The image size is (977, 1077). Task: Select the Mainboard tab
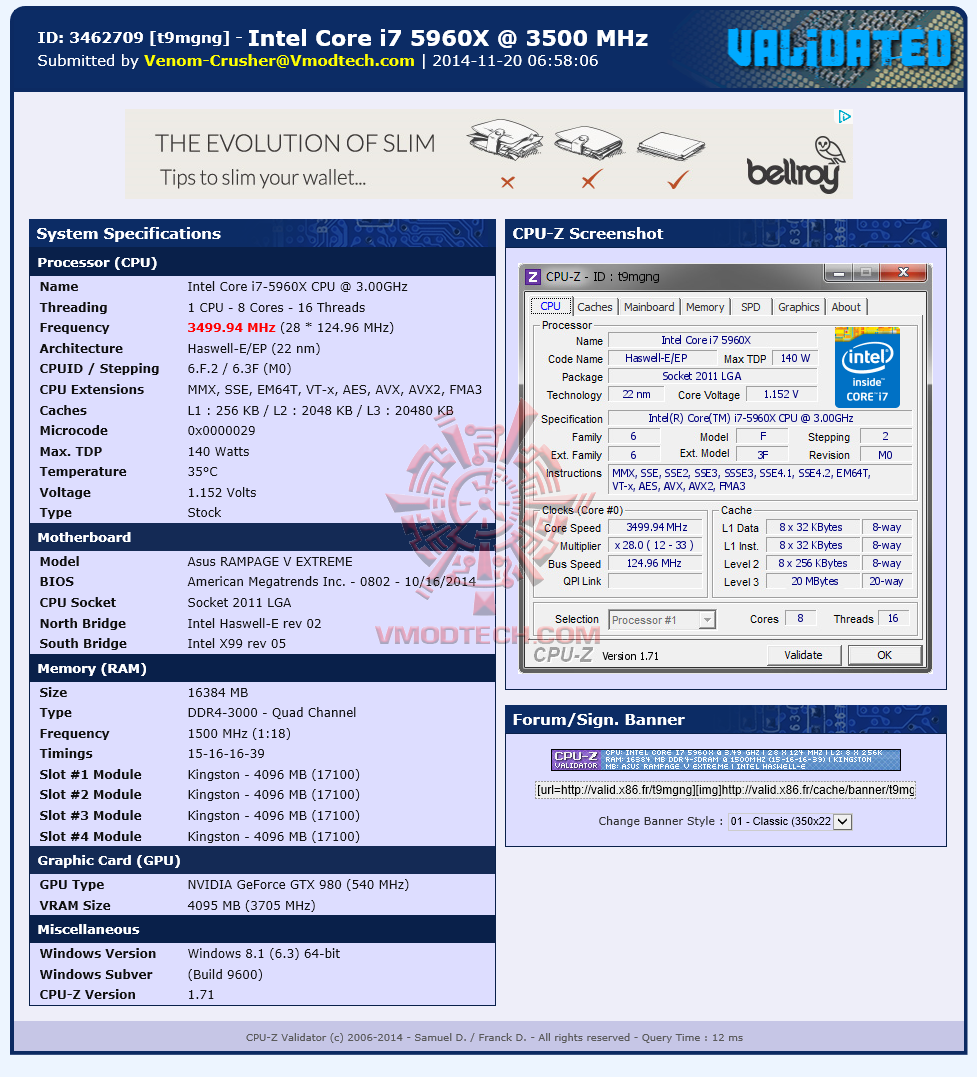coord(649,307)
